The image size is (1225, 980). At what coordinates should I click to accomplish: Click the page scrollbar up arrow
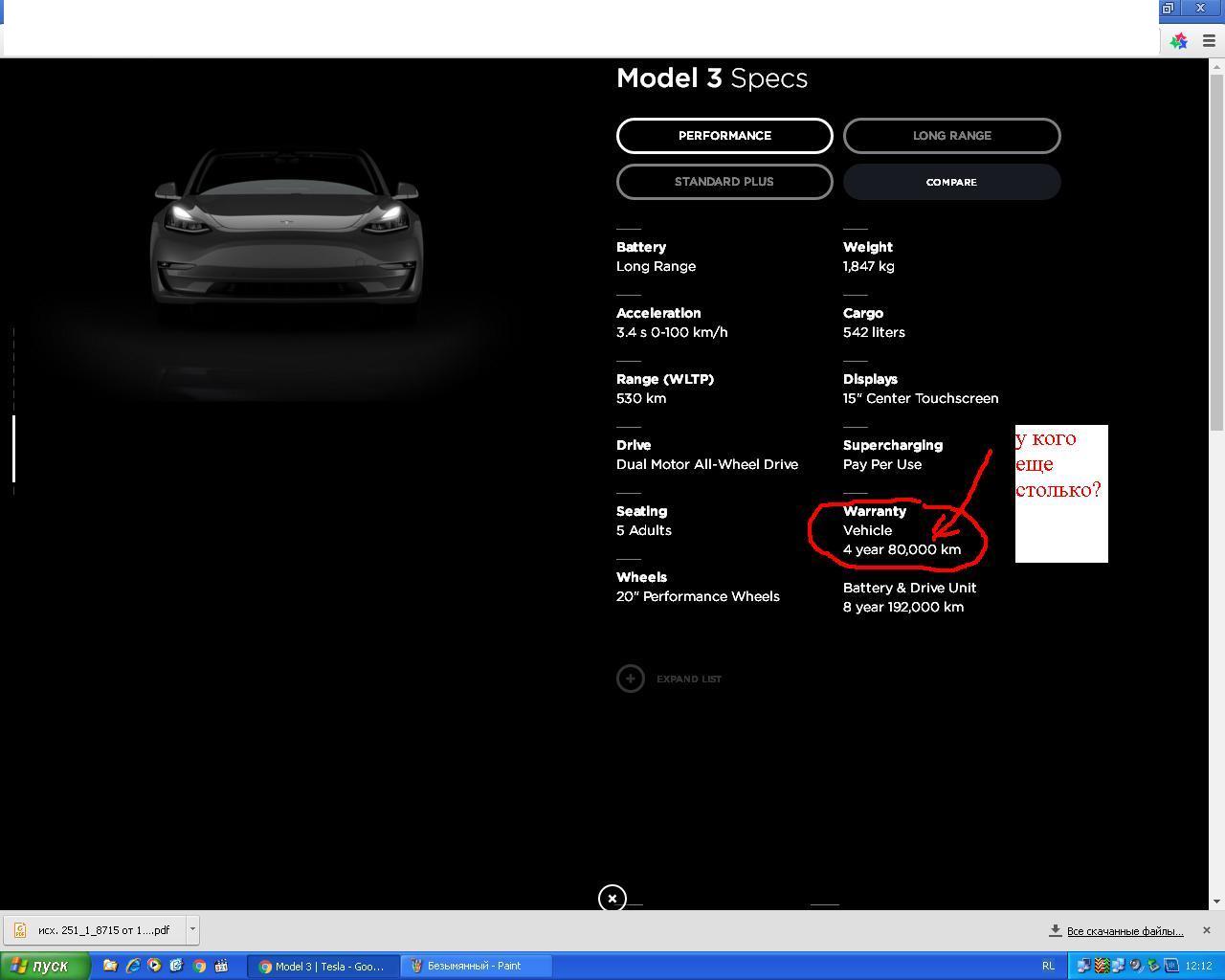(x=1217, y=66)
